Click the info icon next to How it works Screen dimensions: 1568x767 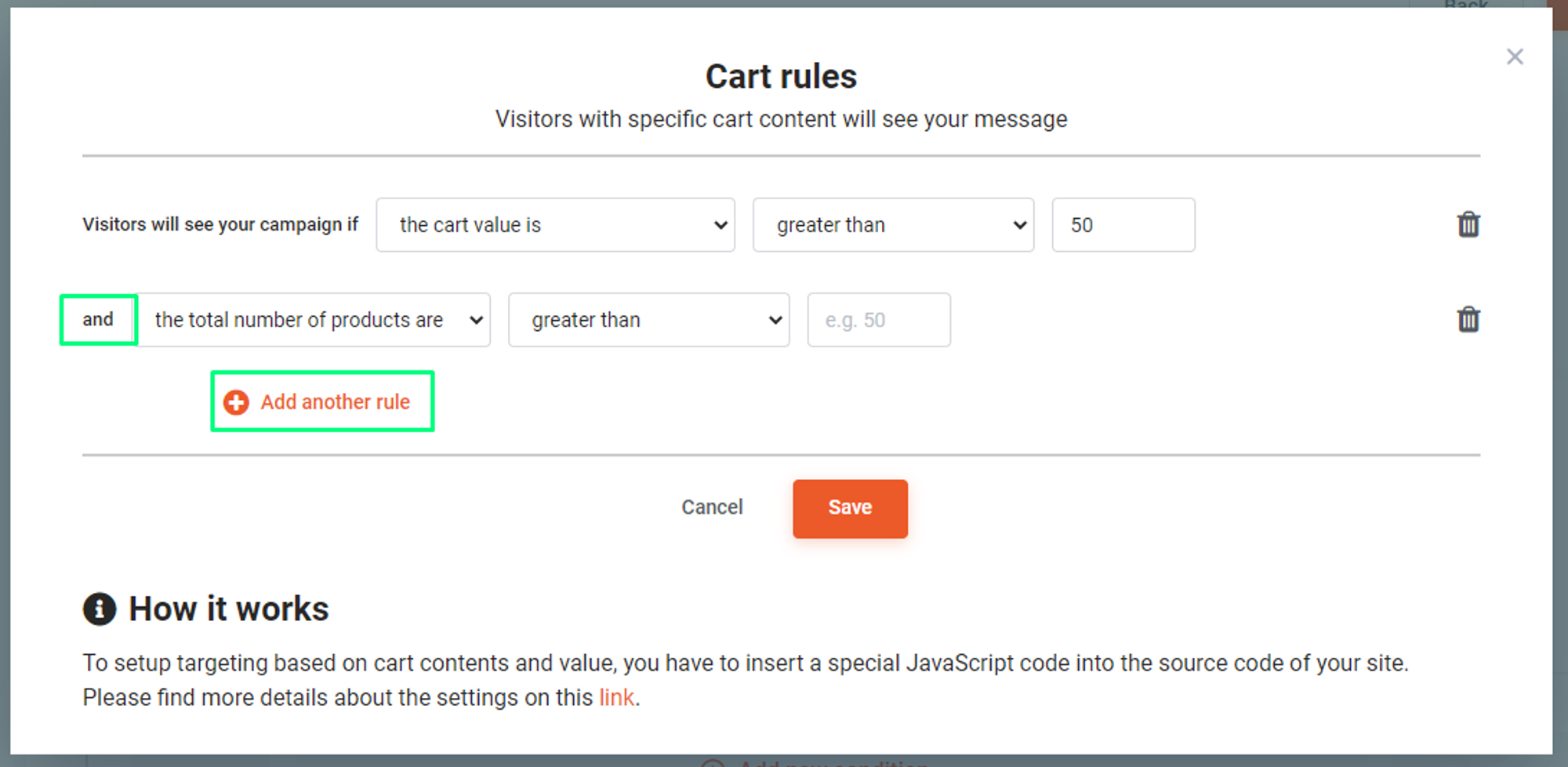[99, 608]
